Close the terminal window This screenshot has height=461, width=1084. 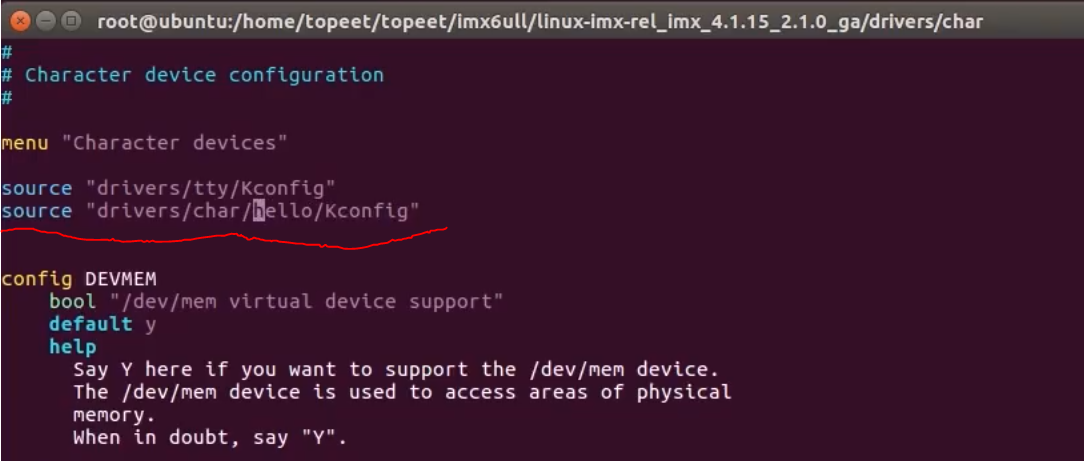tap(21, 21)
